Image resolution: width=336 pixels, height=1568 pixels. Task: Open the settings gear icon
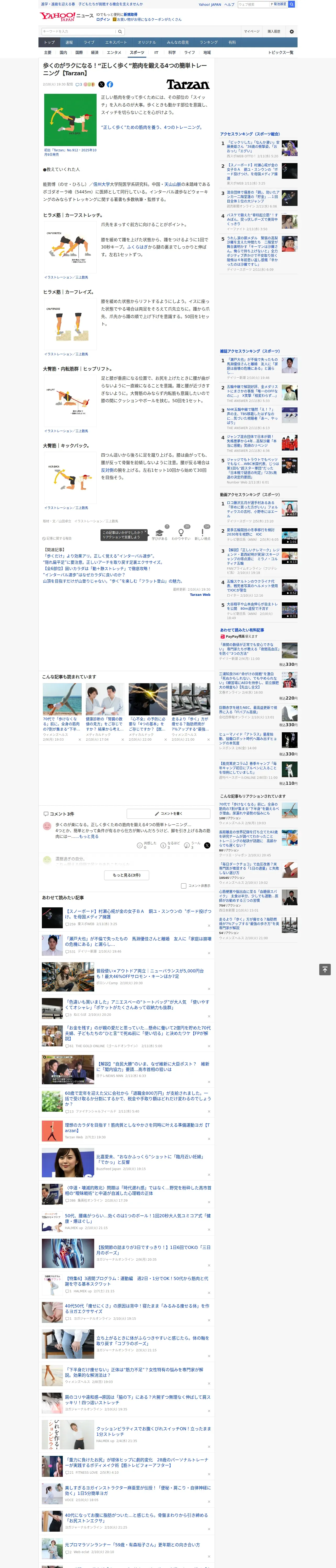(x=292, y=32)
